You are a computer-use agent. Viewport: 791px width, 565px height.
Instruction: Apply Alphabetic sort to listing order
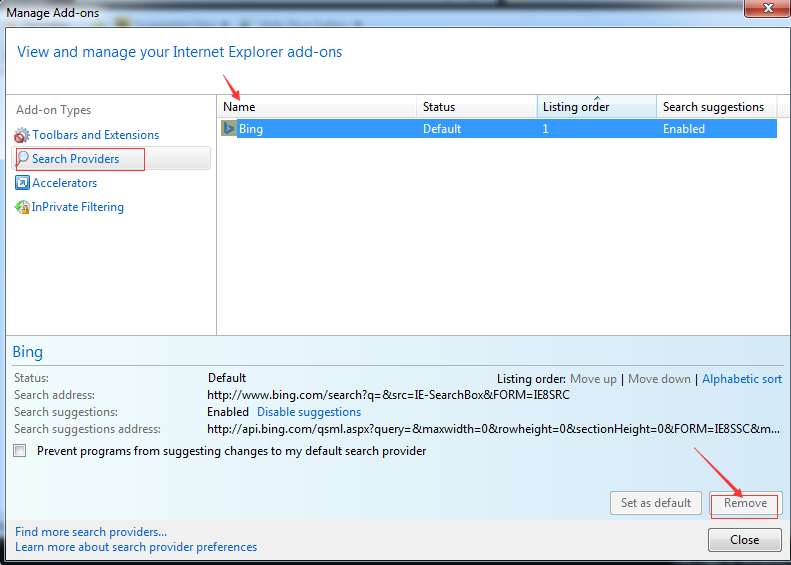click(x=742, y=379)
